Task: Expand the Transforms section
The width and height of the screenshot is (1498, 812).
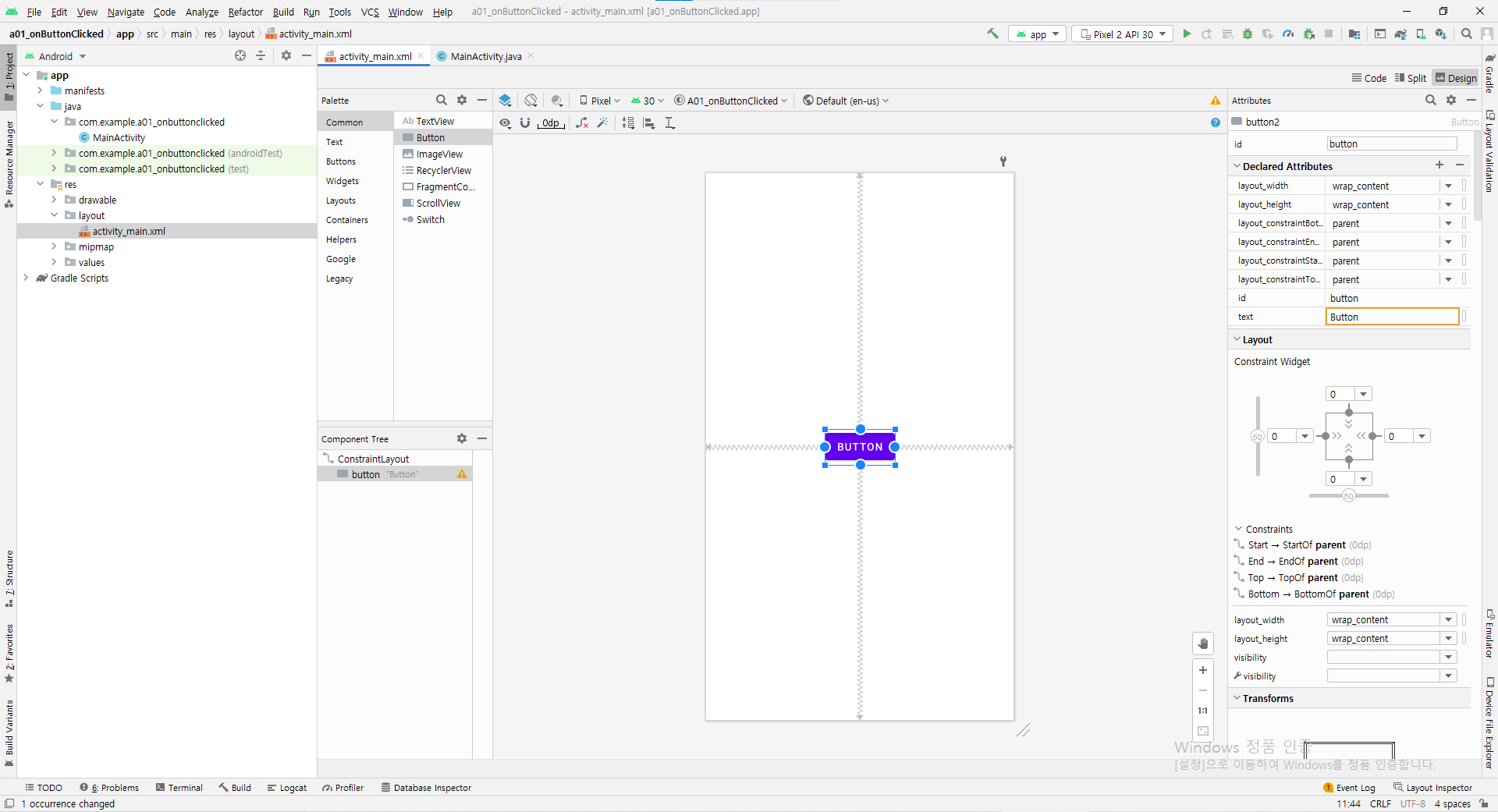Action: pos(1237,698)
